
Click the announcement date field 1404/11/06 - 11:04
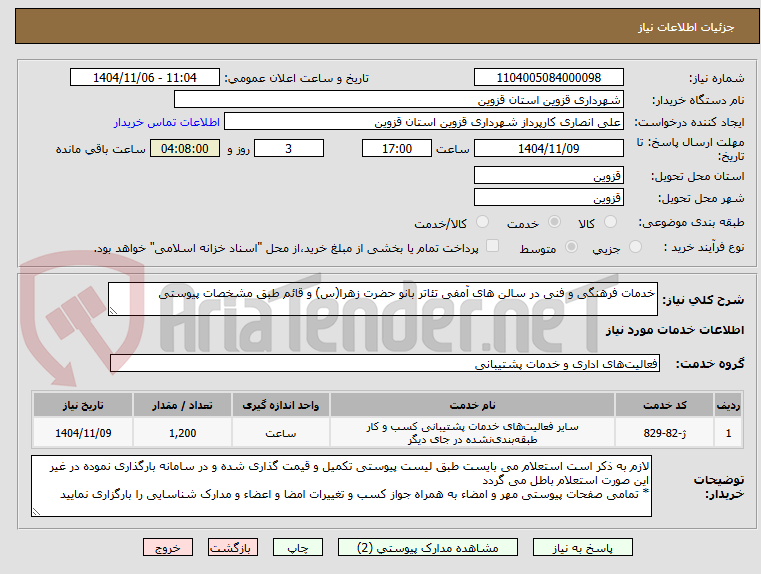145,77
